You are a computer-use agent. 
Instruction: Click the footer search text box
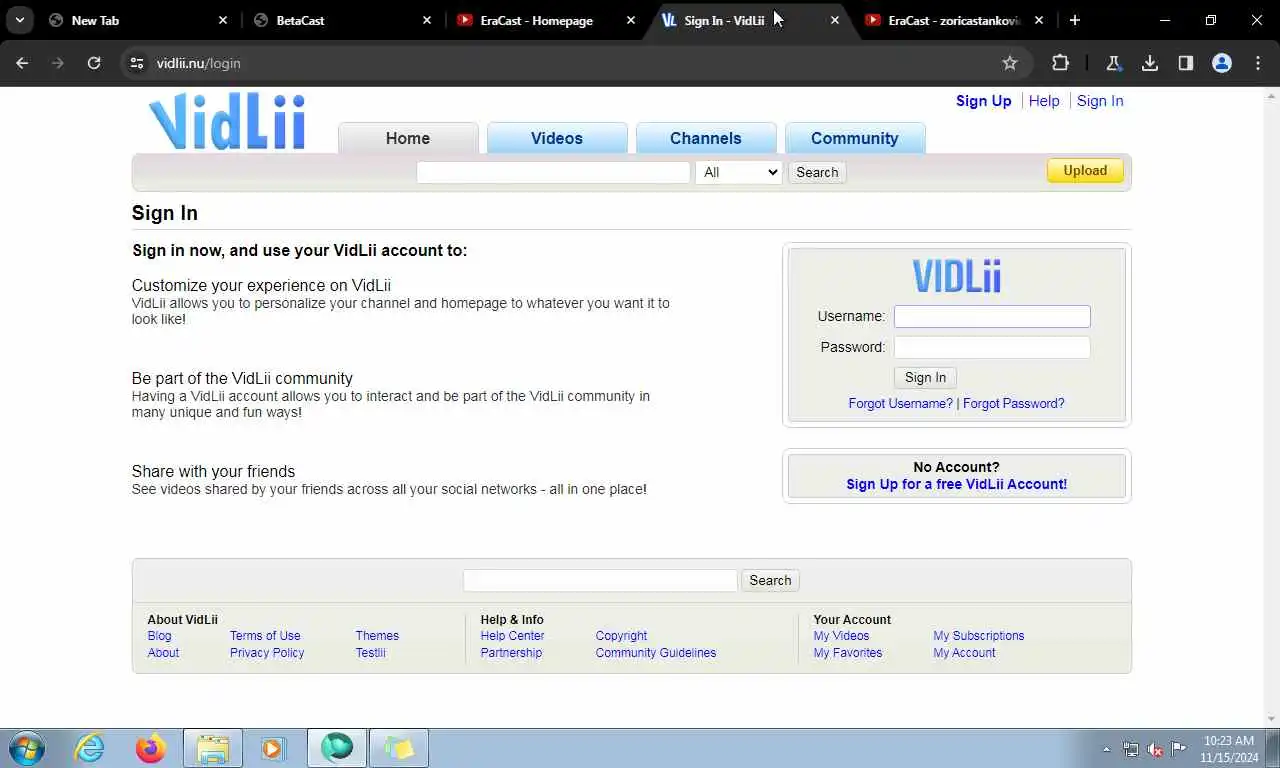[600, 580]
